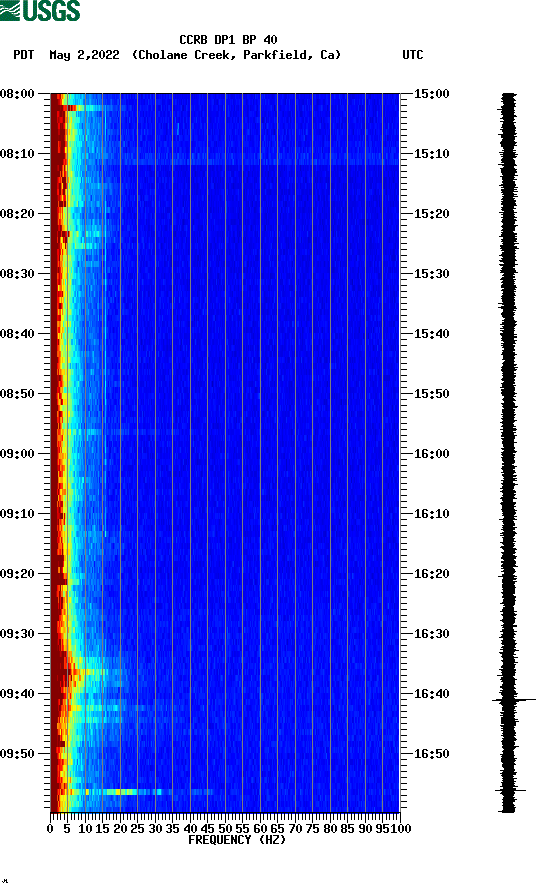Click the USGS logo
Screen dimensions: 552x892
point(40,10)
